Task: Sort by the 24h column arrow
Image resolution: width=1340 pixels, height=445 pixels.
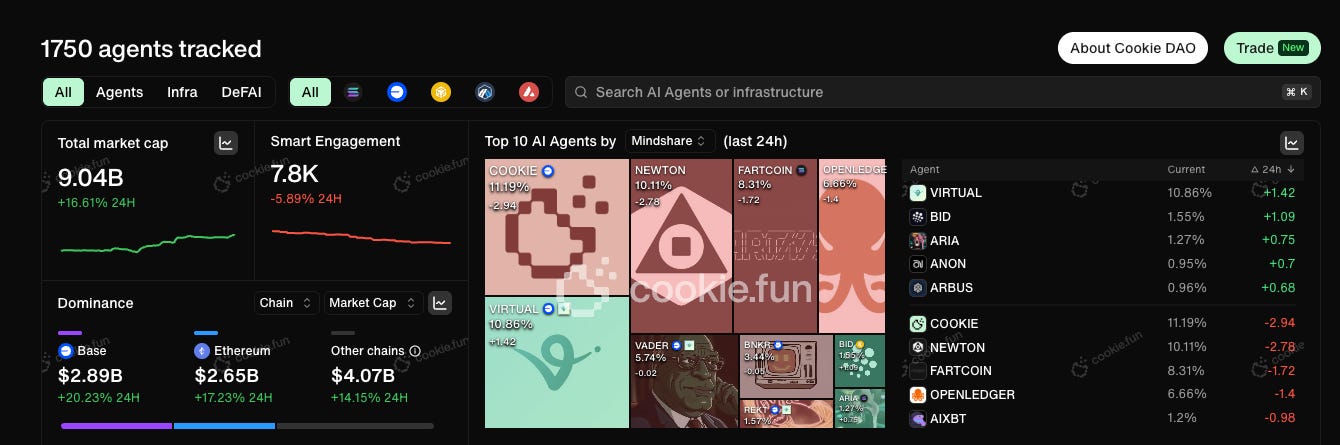Action: [1291, 169]
